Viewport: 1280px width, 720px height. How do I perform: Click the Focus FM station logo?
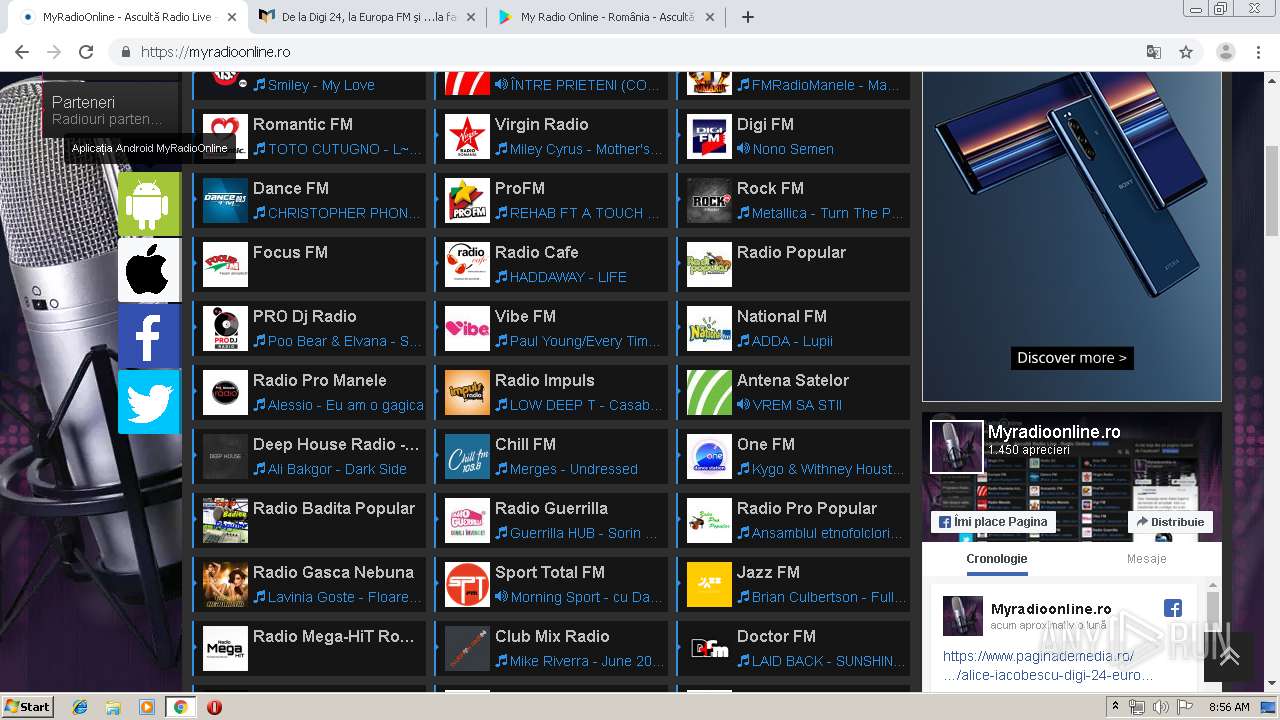point(225,264)
